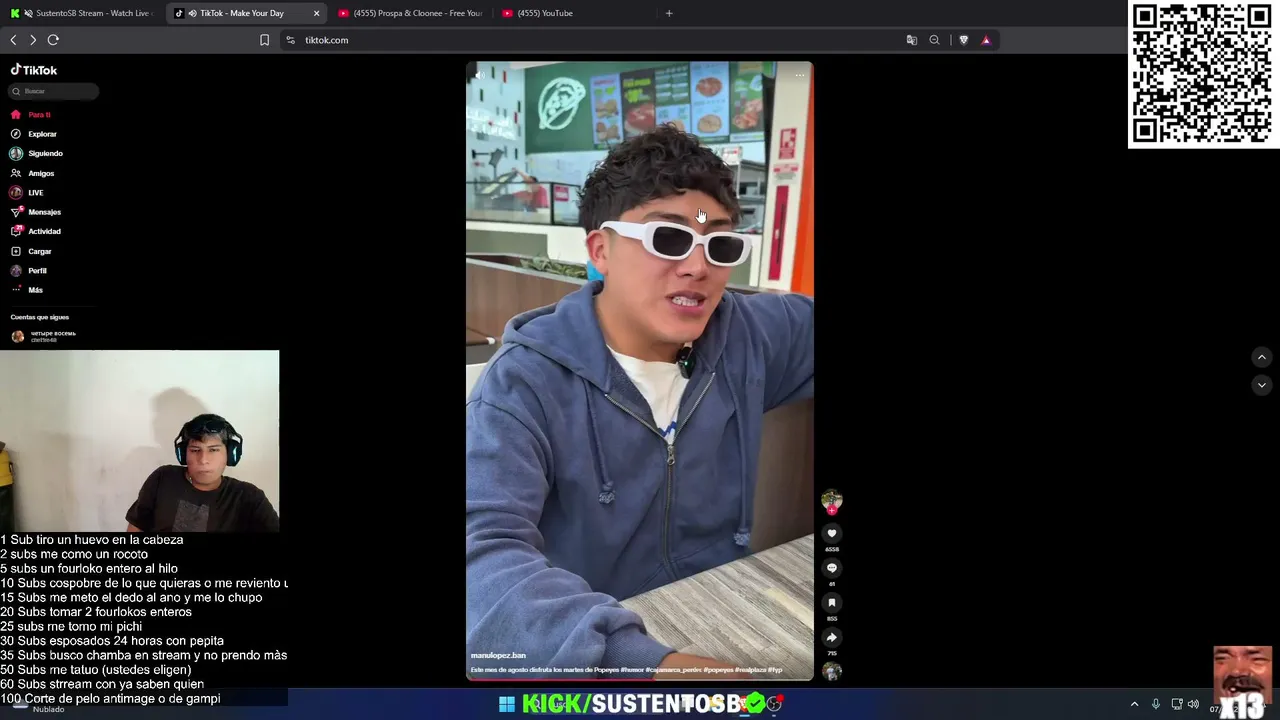Switch to the SustentoSB Stream tab
1280x720 pixels.
point(83,13)
